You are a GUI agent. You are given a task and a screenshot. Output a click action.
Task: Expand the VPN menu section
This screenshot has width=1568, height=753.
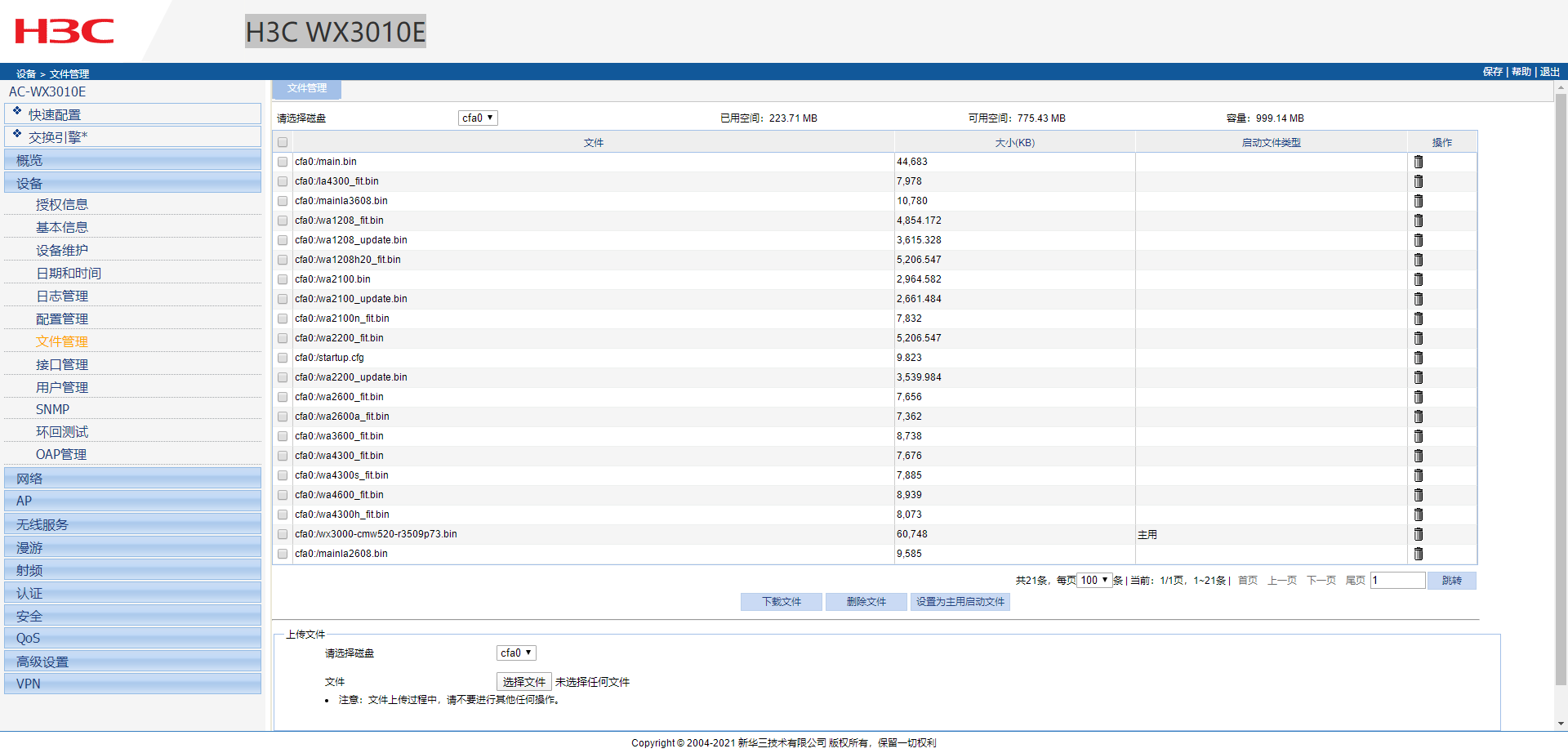[x=132, y=684]
